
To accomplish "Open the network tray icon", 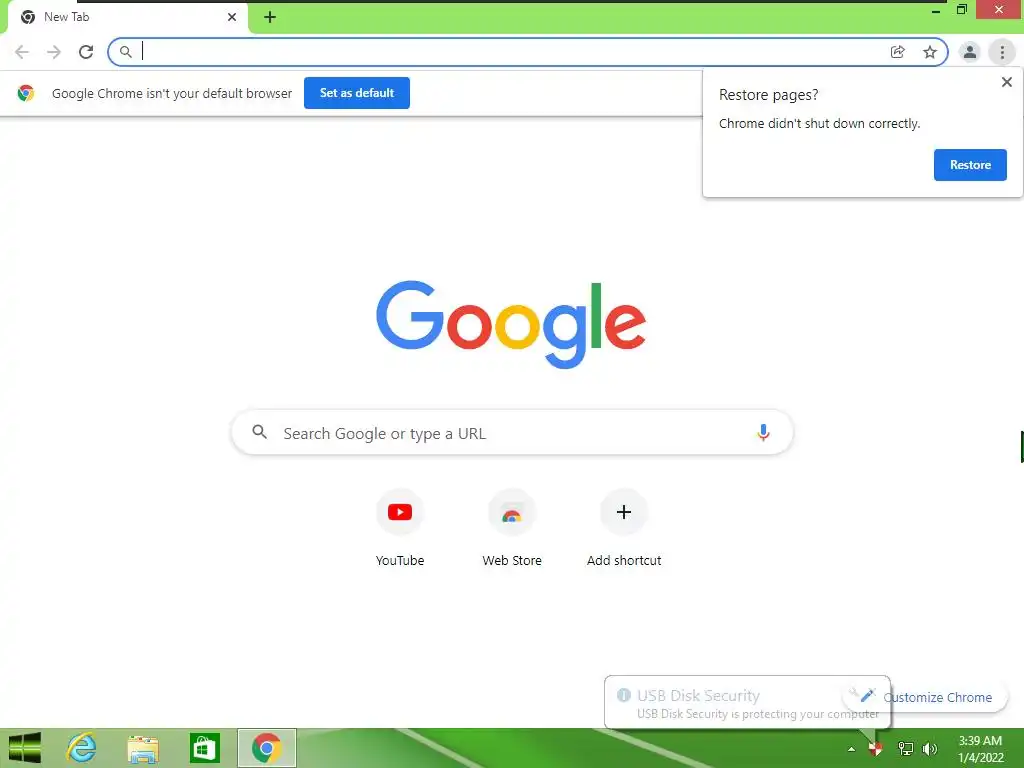I will tap(905, 749).
